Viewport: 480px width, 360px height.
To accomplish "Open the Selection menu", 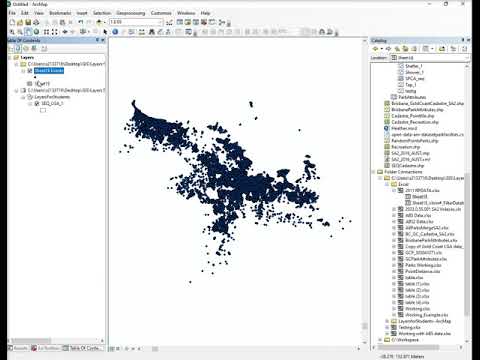I will [102, 13].
